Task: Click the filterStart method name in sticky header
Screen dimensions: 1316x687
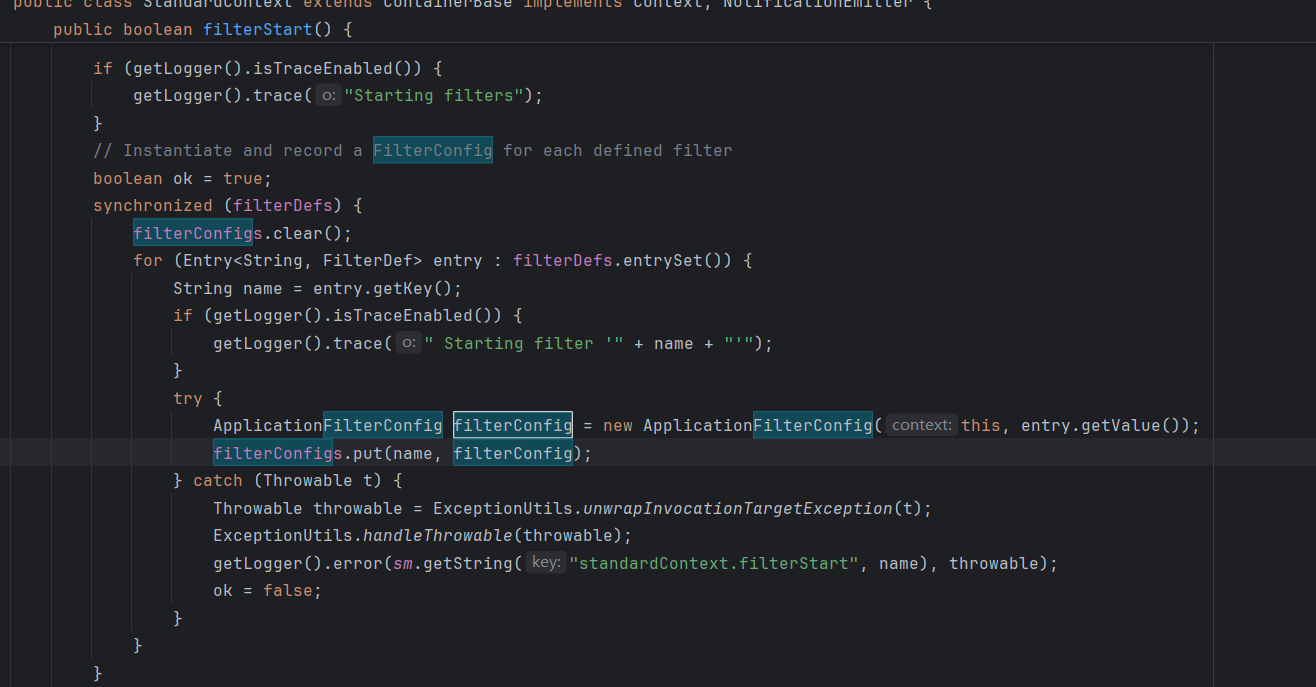Action: (258, 30)
